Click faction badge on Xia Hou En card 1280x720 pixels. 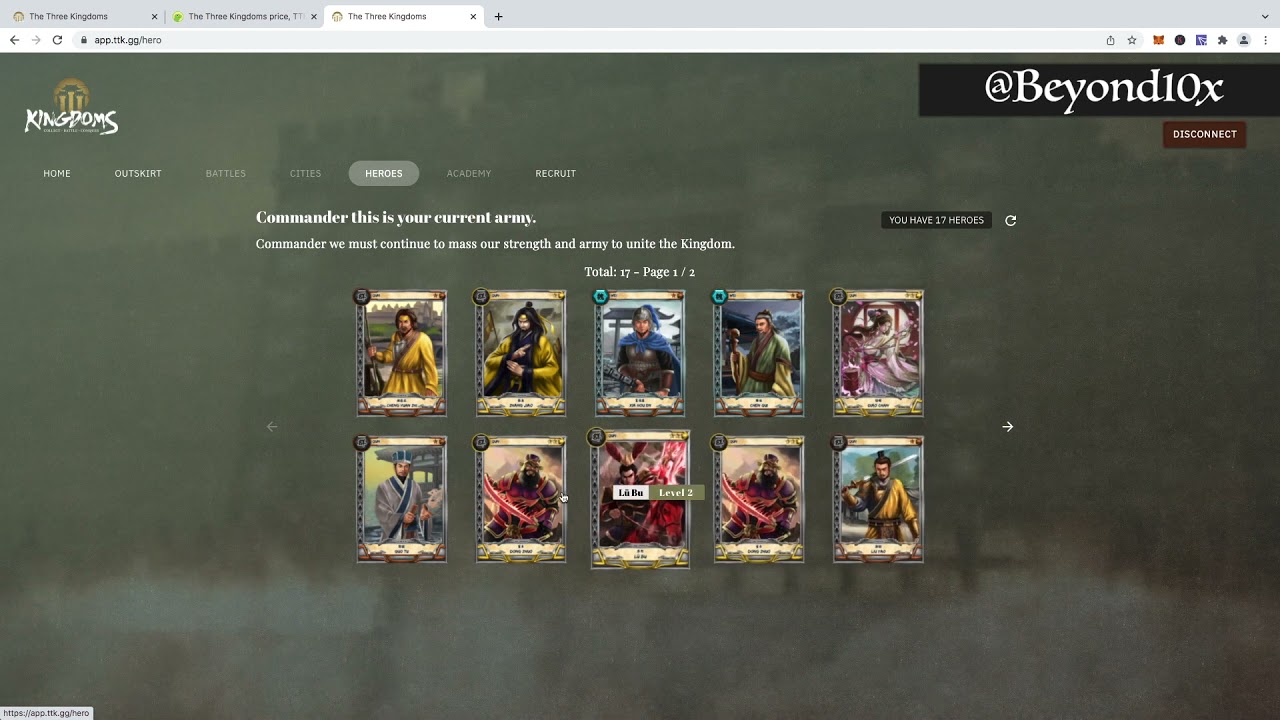(600, 296)
